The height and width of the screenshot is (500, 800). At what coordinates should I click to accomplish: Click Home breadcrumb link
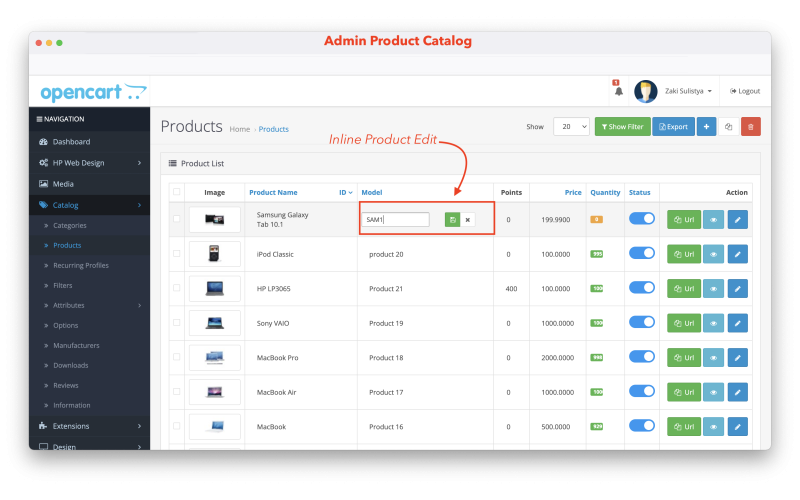pyautogui.click(x=239, y=130)
